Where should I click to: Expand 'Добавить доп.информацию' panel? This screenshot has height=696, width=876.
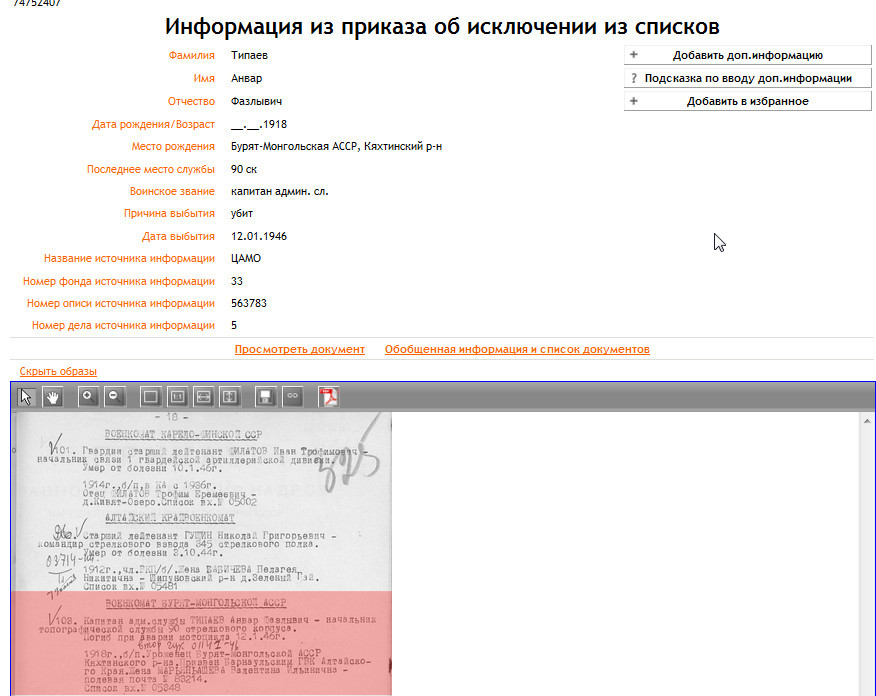(x=747, y=56)
